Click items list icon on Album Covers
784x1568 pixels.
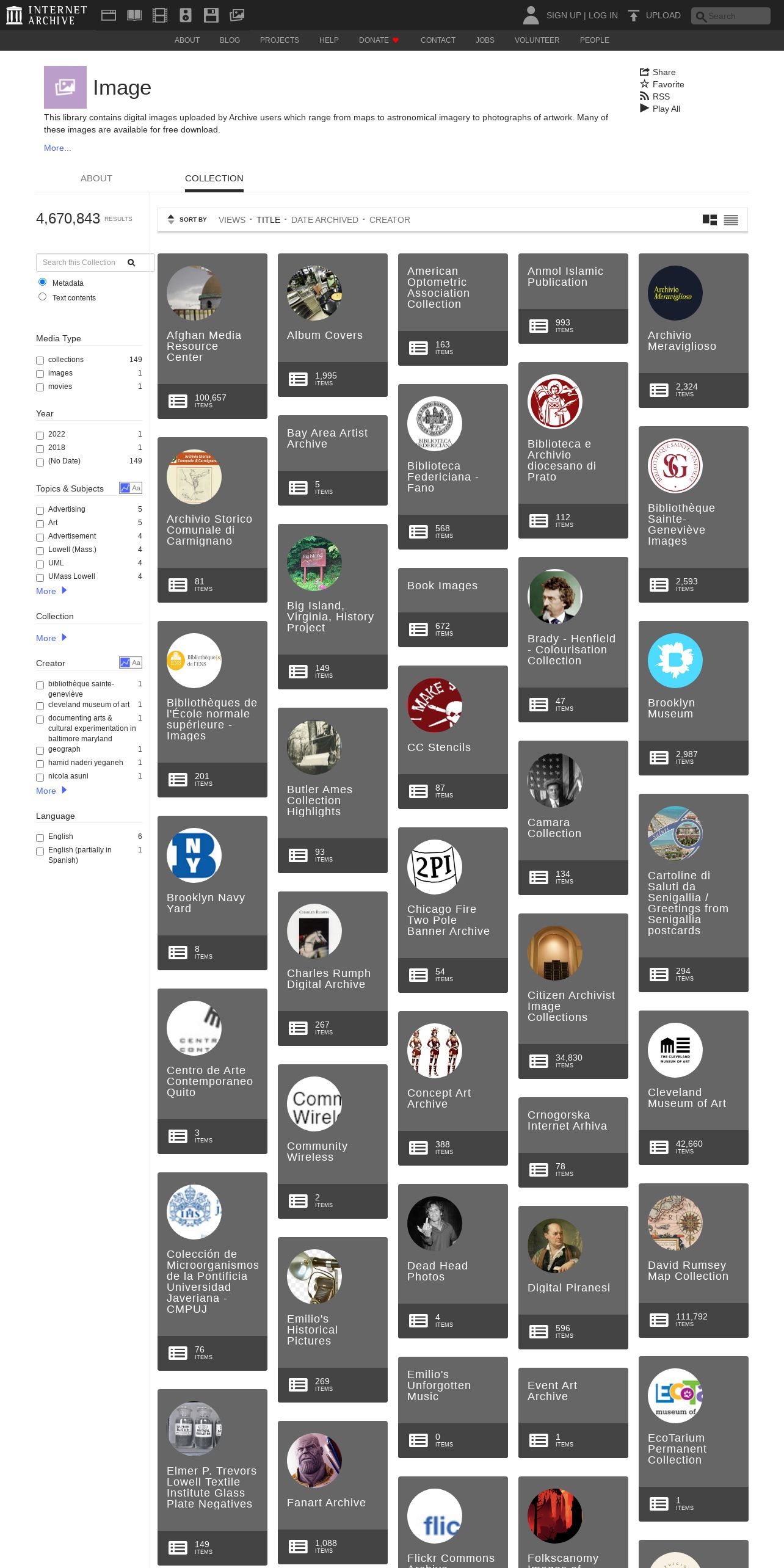click(298, 379)
